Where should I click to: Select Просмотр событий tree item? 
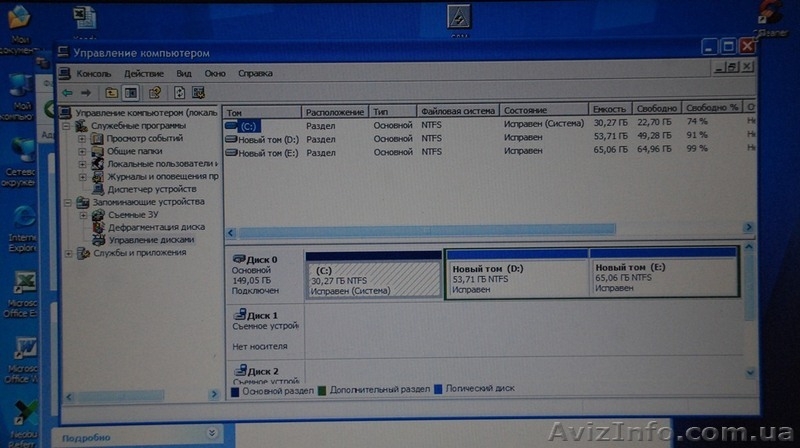[x=144, y=138]
